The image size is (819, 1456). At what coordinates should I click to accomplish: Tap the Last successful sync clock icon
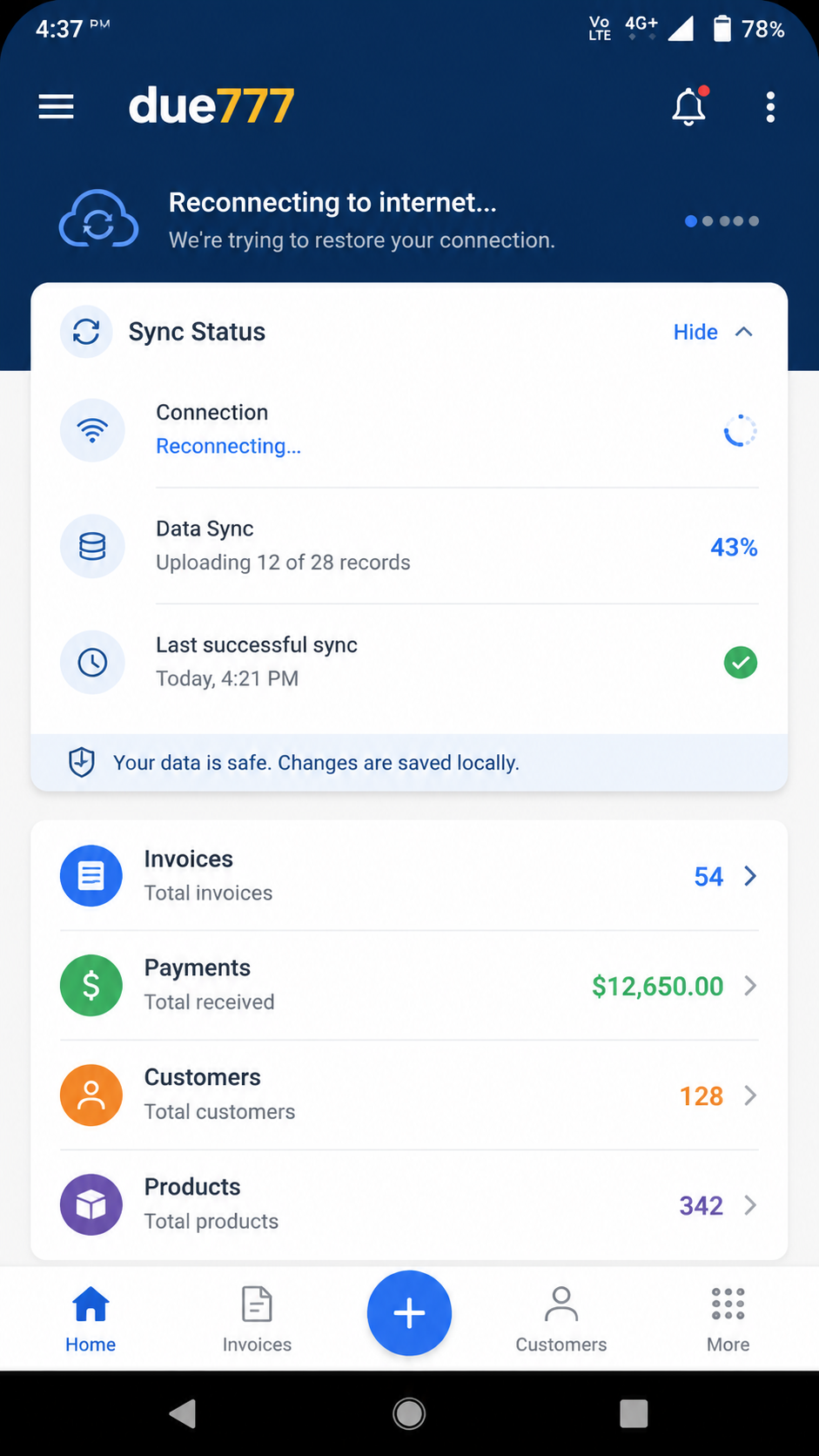click(92, 663)
